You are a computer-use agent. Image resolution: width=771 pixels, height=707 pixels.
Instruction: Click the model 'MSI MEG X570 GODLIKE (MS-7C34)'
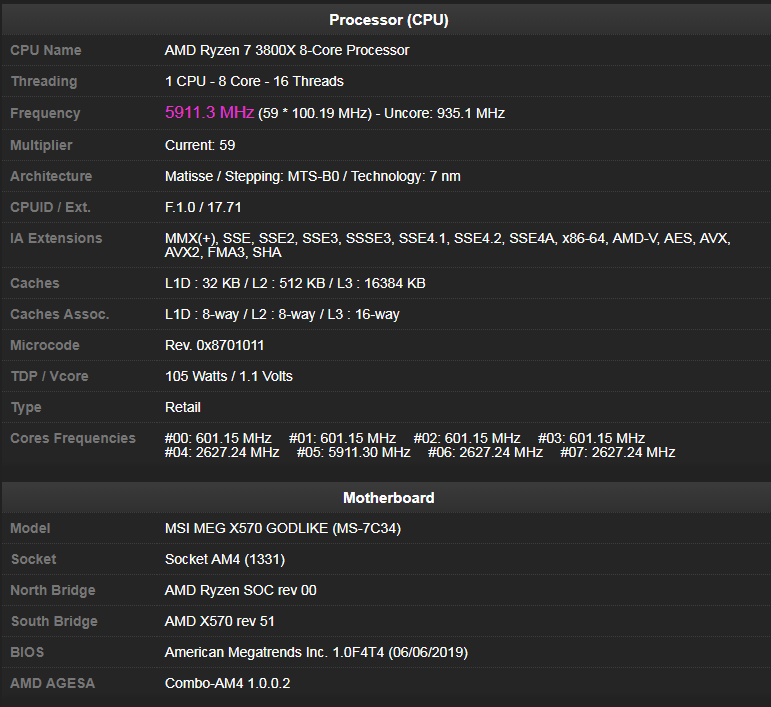coord(283,529)
